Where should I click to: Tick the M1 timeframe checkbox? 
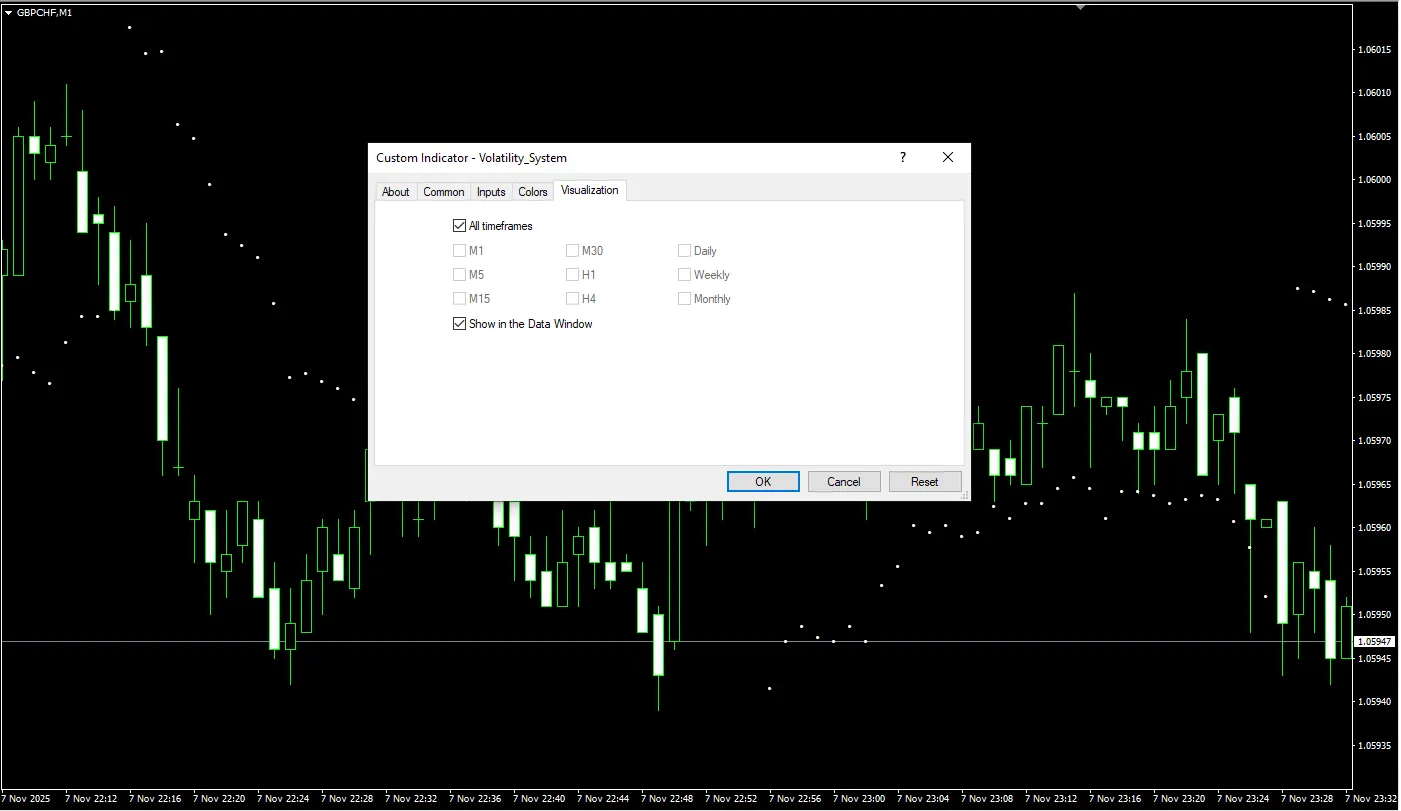pyautogui.click(x=460, y=251)
